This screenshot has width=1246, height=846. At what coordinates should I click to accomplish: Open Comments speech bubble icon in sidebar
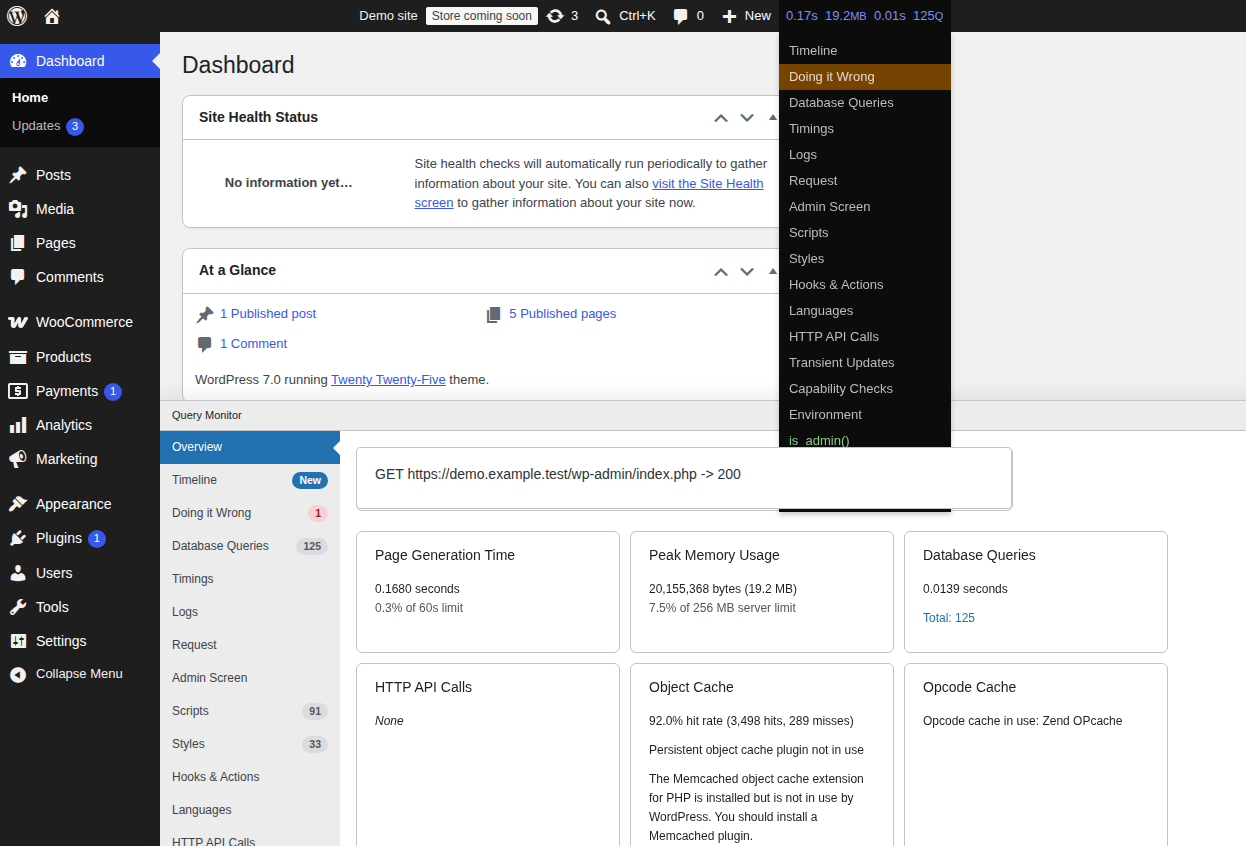tap(18, 277)
